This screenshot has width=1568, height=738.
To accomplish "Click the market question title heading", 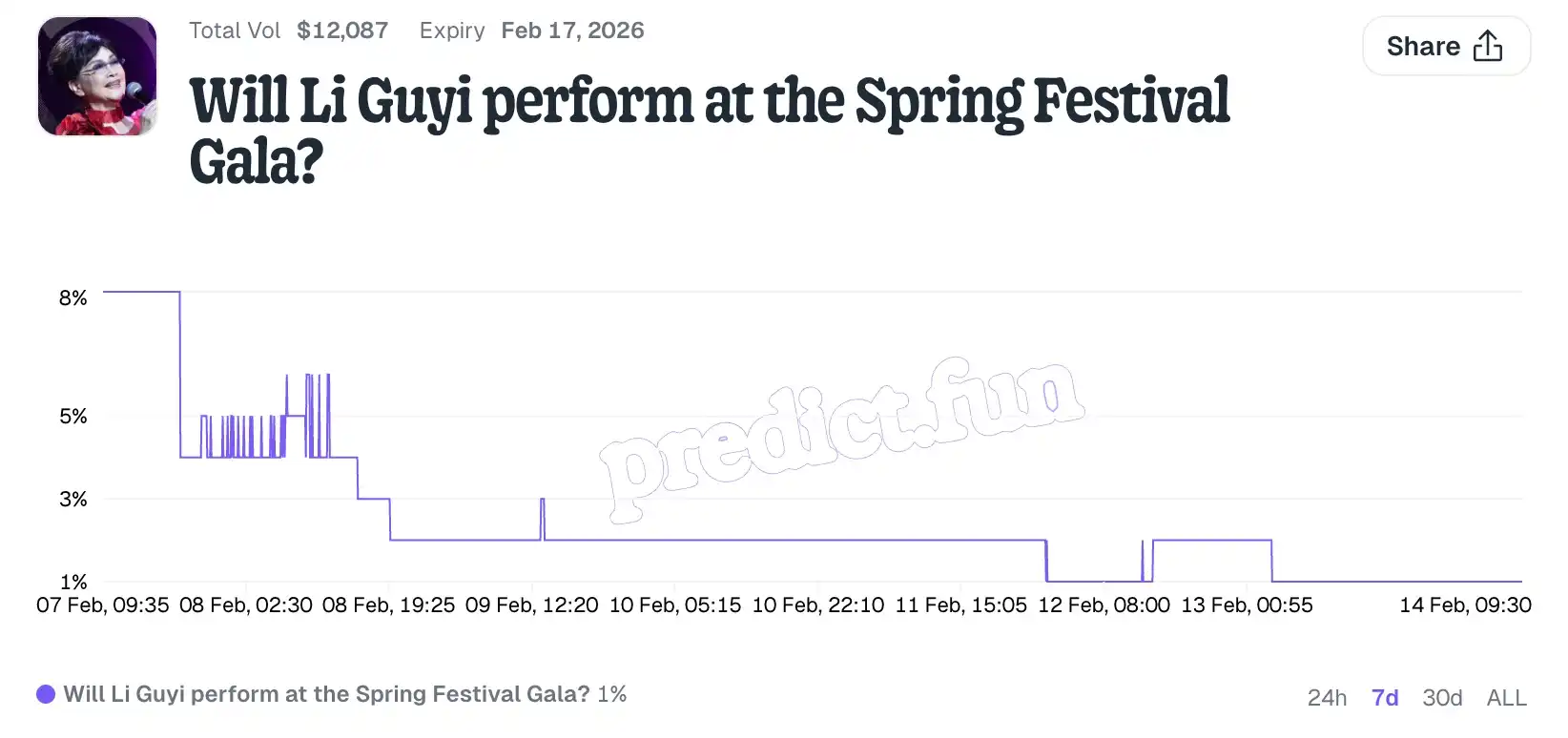I will coord(709,130).
